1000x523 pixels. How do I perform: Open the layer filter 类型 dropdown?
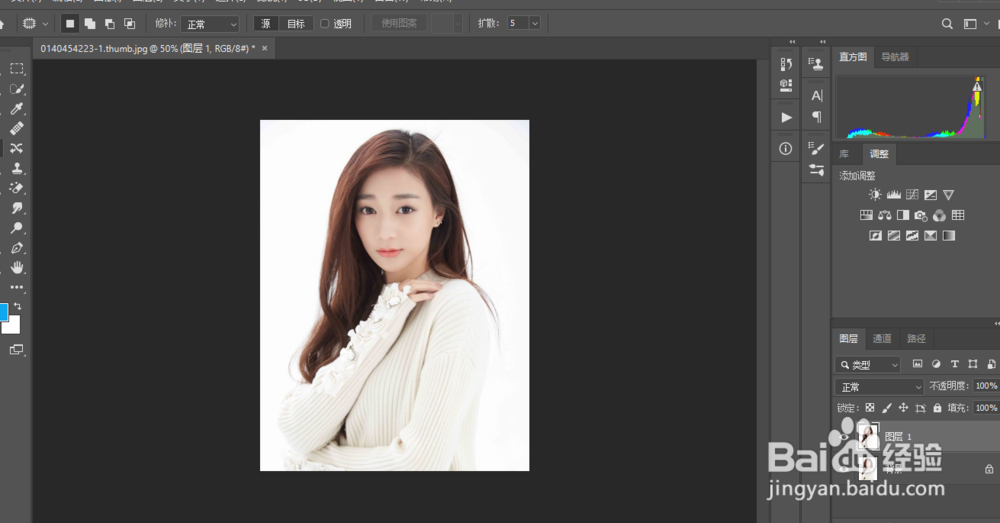pyautogui.click(x=867, y=365)
